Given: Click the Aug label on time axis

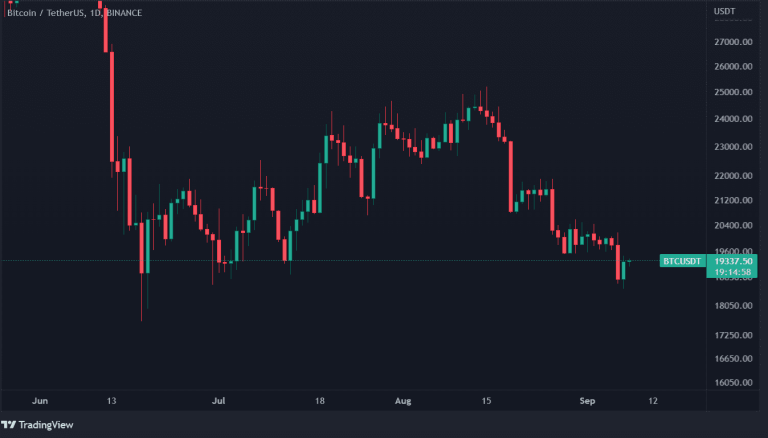Looking at the screenshot, I should (x=403, y=399).
